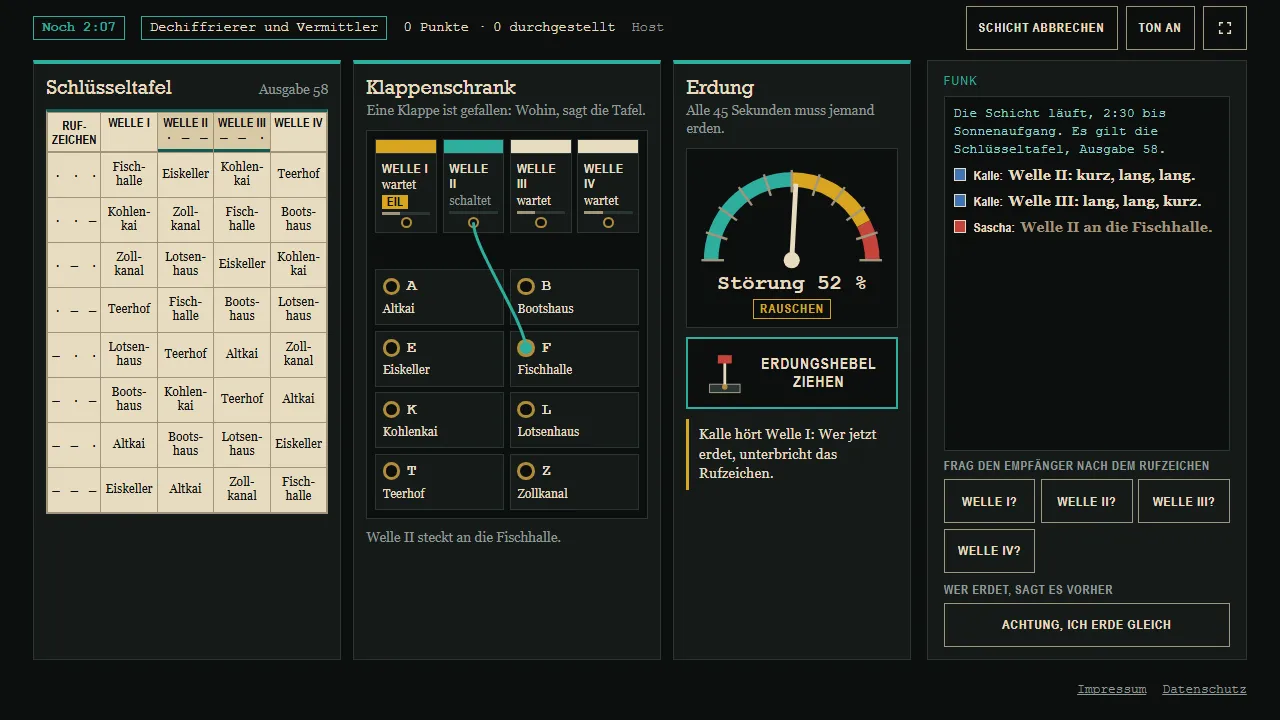Image resolution: width=1280 pixels, height=720 pixels.
Task: Ask recipient with WELLE II? button
Action: (1086, 501)
